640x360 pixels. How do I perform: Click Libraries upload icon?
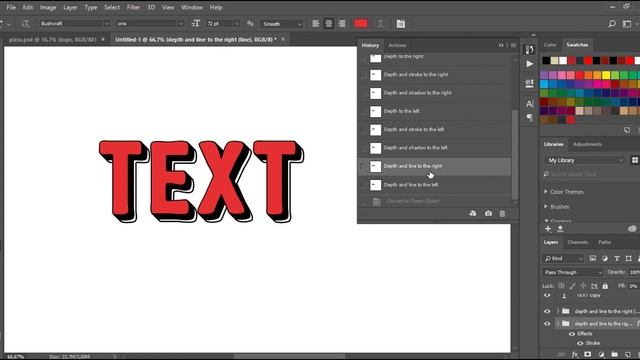coord(560,229)
